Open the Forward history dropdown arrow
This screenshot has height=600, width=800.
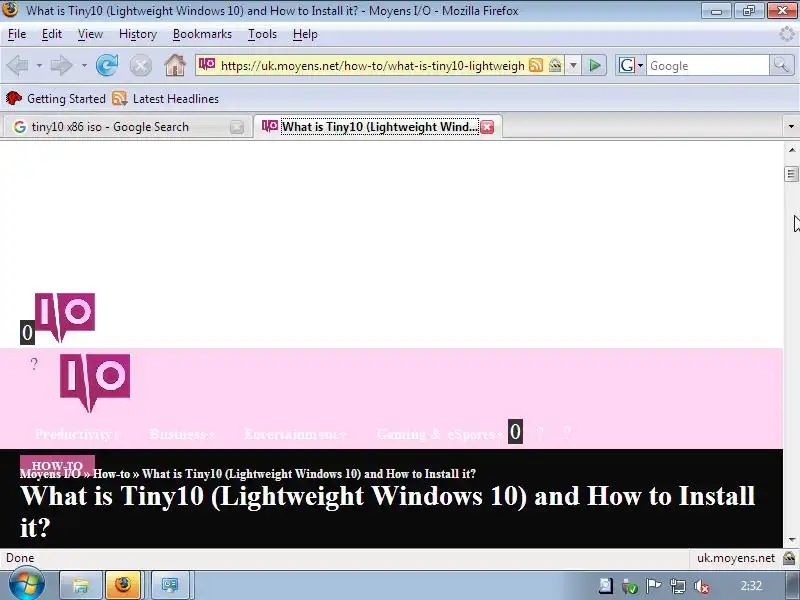coord(84,66)
